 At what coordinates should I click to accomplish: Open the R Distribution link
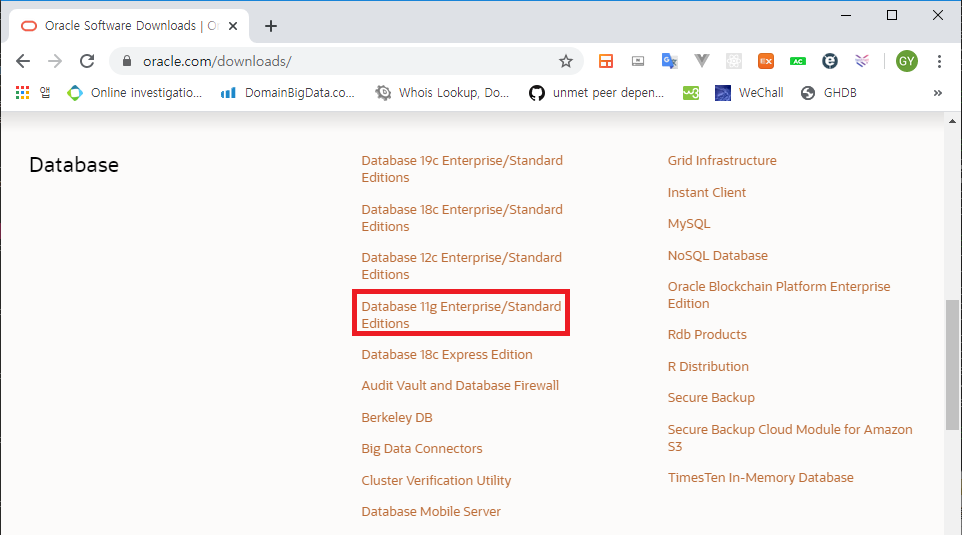(x=708, y=366)
